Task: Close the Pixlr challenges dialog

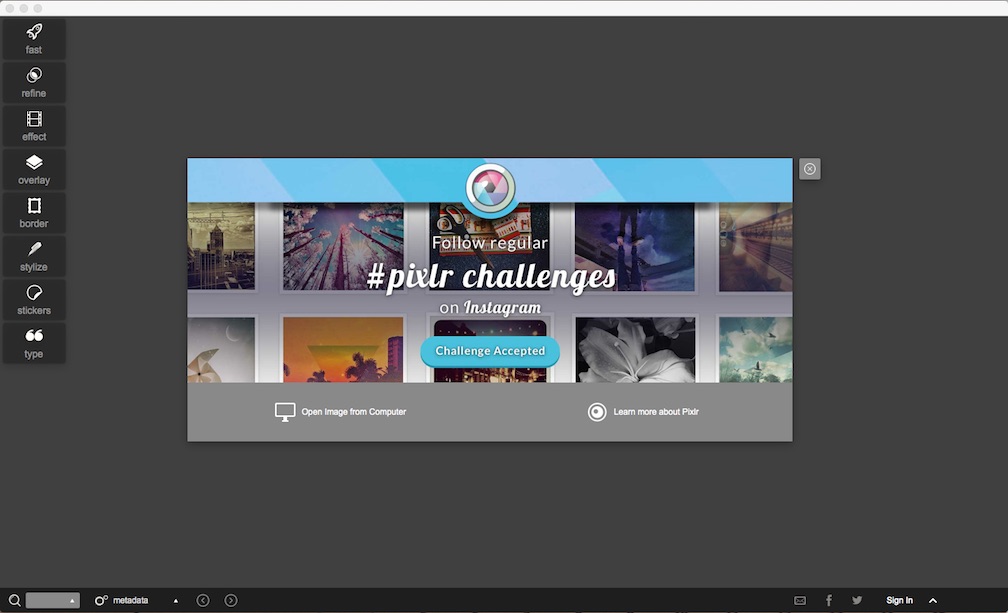Action: coord(809,169)
